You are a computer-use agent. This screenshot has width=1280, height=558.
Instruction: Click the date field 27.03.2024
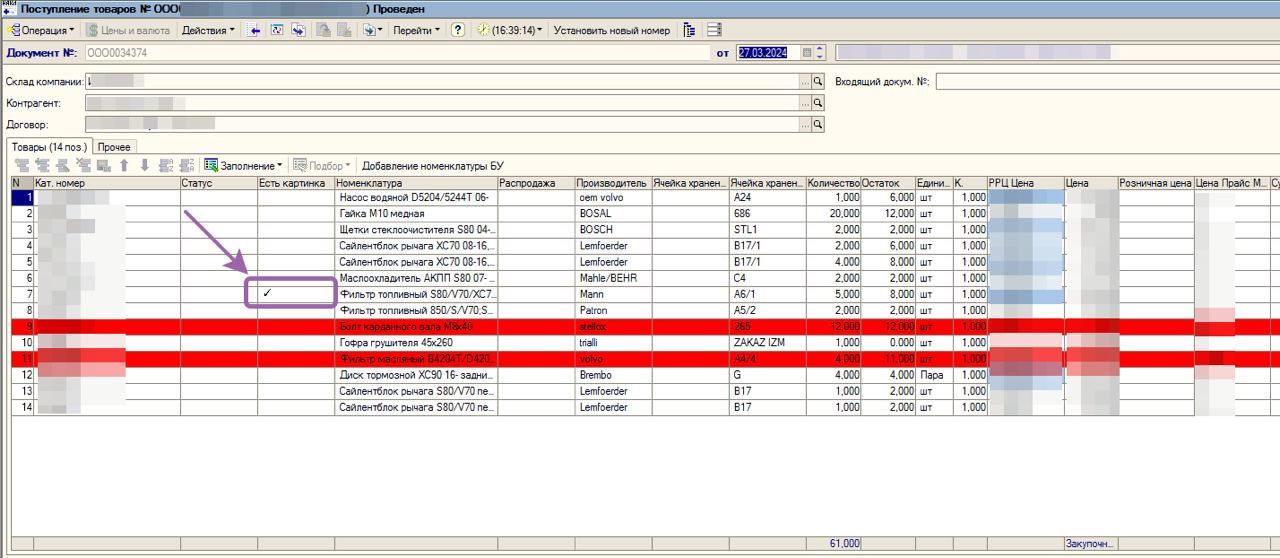(768, 53)
